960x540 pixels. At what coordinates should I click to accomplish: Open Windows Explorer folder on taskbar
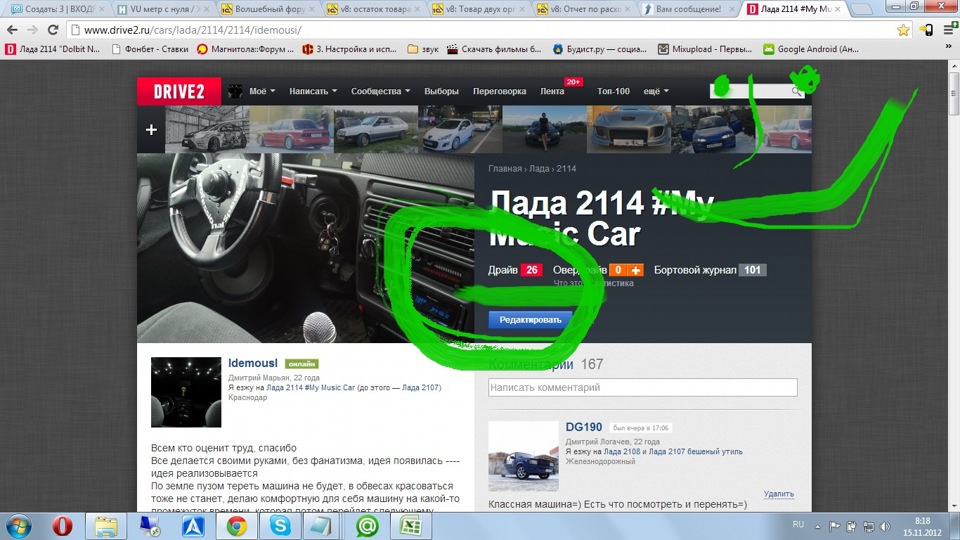(x=106, y=526)
